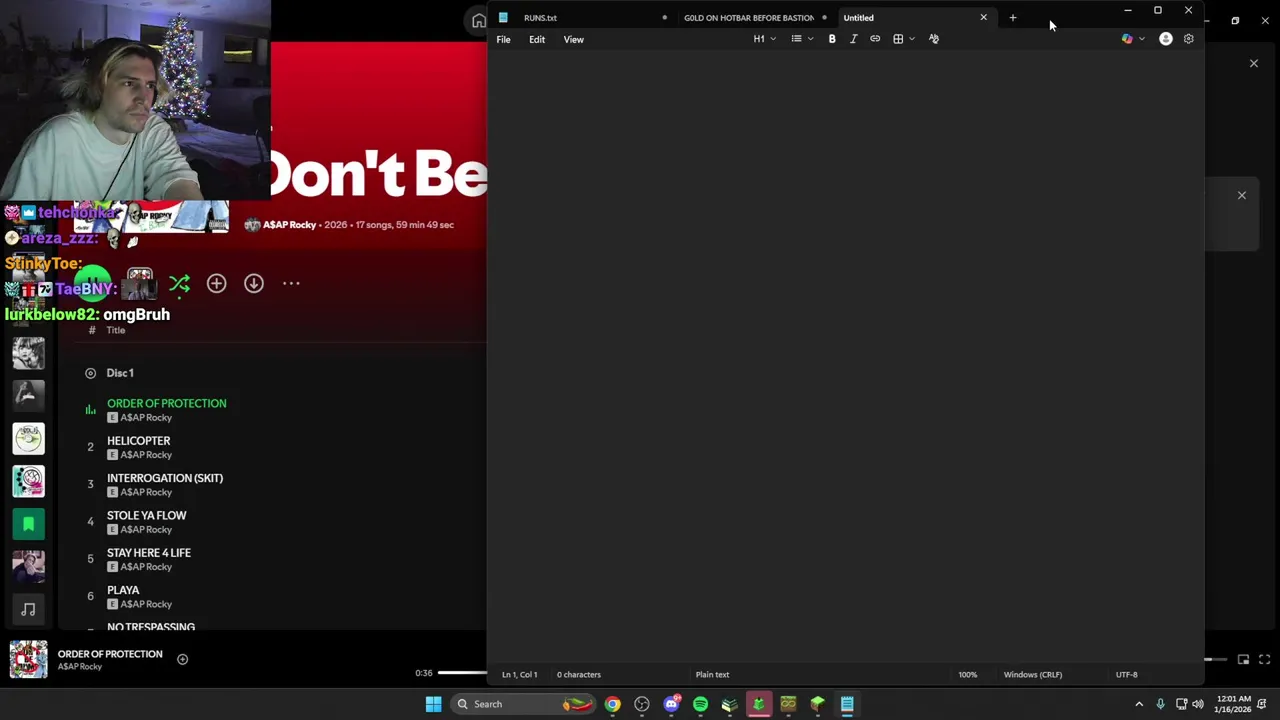Viewport: 1280px width, 720px height.
Task: Toggle bold formatting in Notepad
Action: [x=832, y=39]
